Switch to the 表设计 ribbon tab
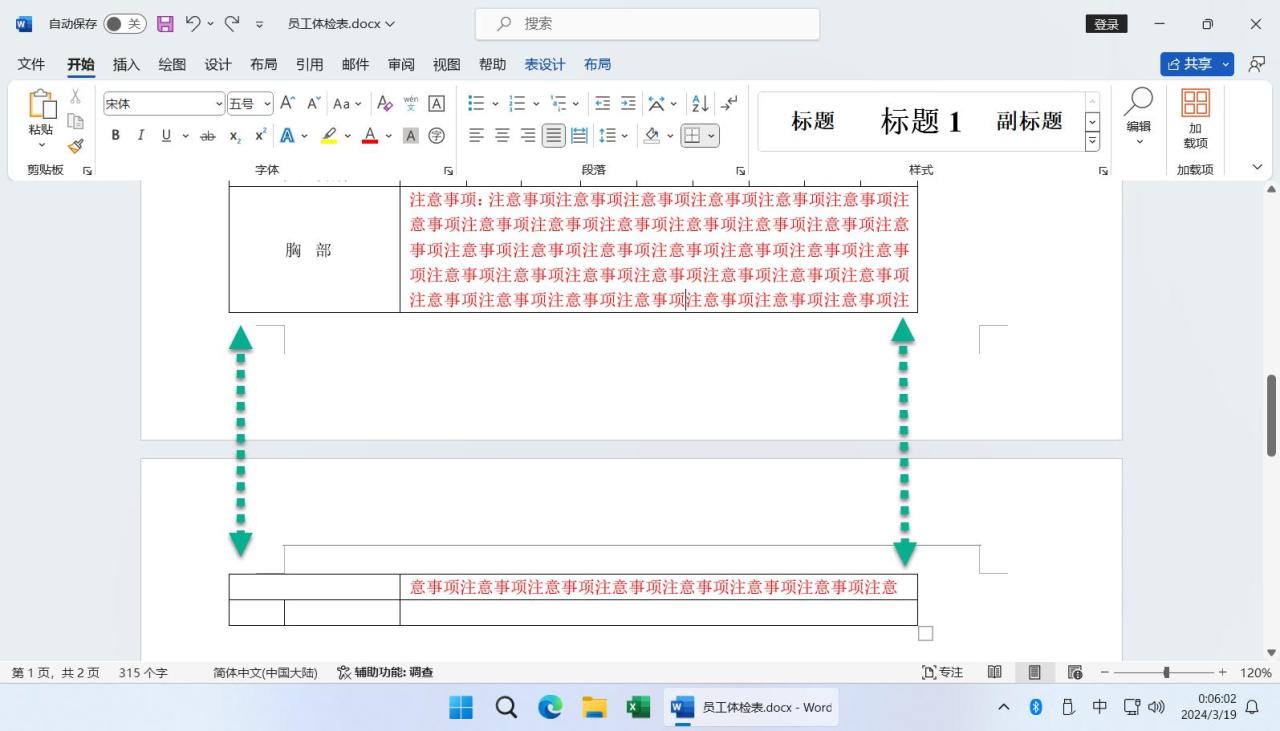 coord(543,63)
